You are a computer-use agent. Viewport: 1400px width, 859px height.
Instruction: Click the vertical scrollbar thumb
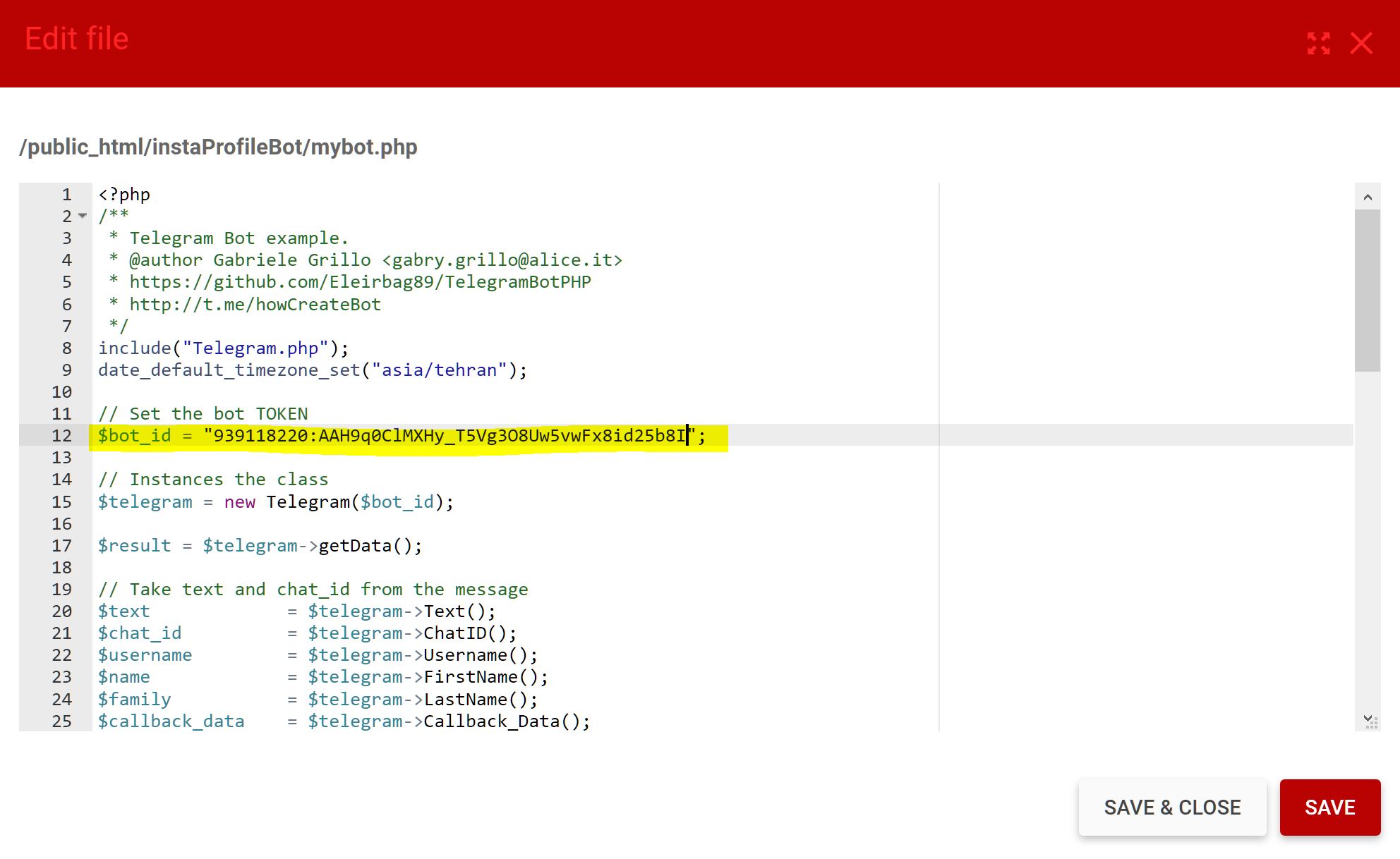click(1367, 290)
